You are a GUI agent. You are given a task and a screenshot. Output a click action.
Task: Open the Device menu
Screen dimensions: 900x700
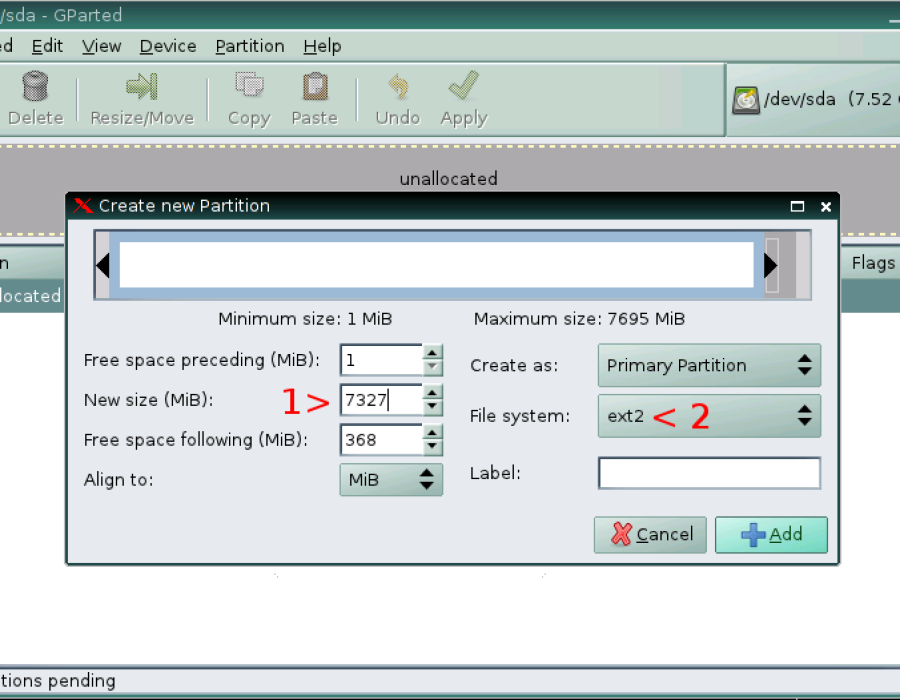pyautogui.click(x=168, y=46)
